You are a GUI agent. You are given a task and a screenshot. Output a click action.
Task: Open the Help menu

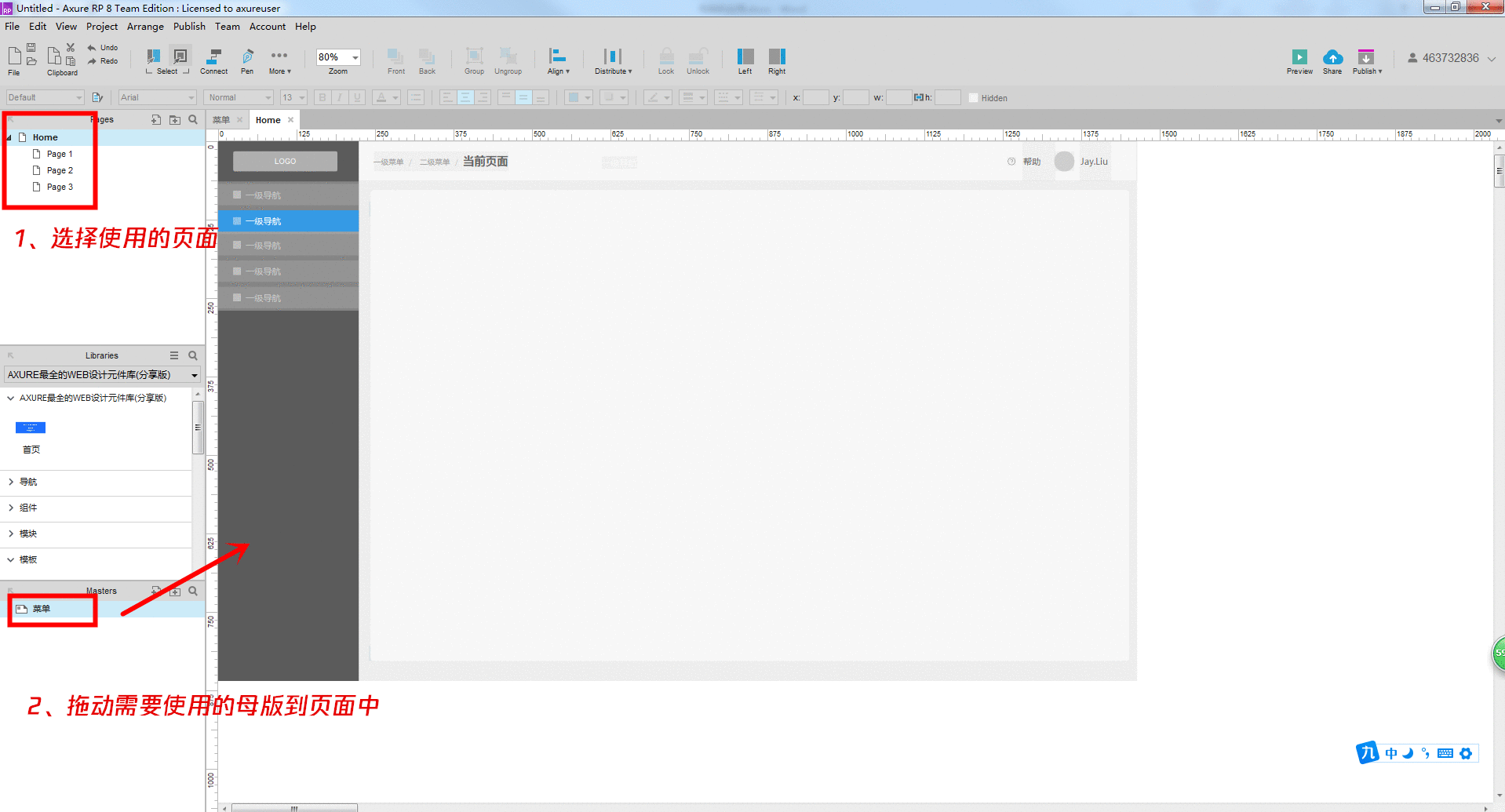pos(305,26)
